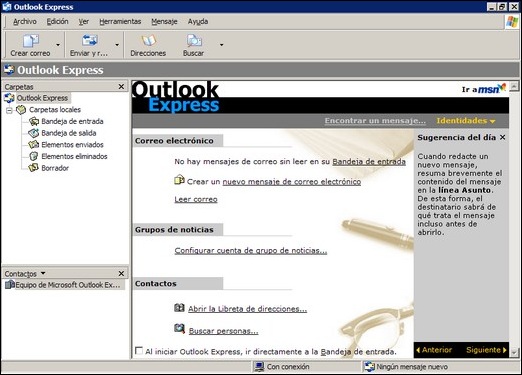522x375 pixels.
Task: Go to the Siguiente tip
Action: tap(486, 350)
